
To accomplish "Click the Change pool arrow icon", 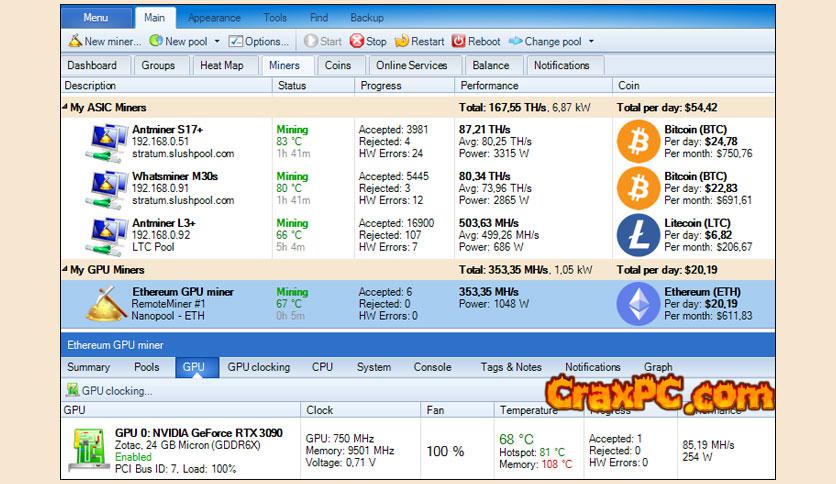I will pos(516,41).
